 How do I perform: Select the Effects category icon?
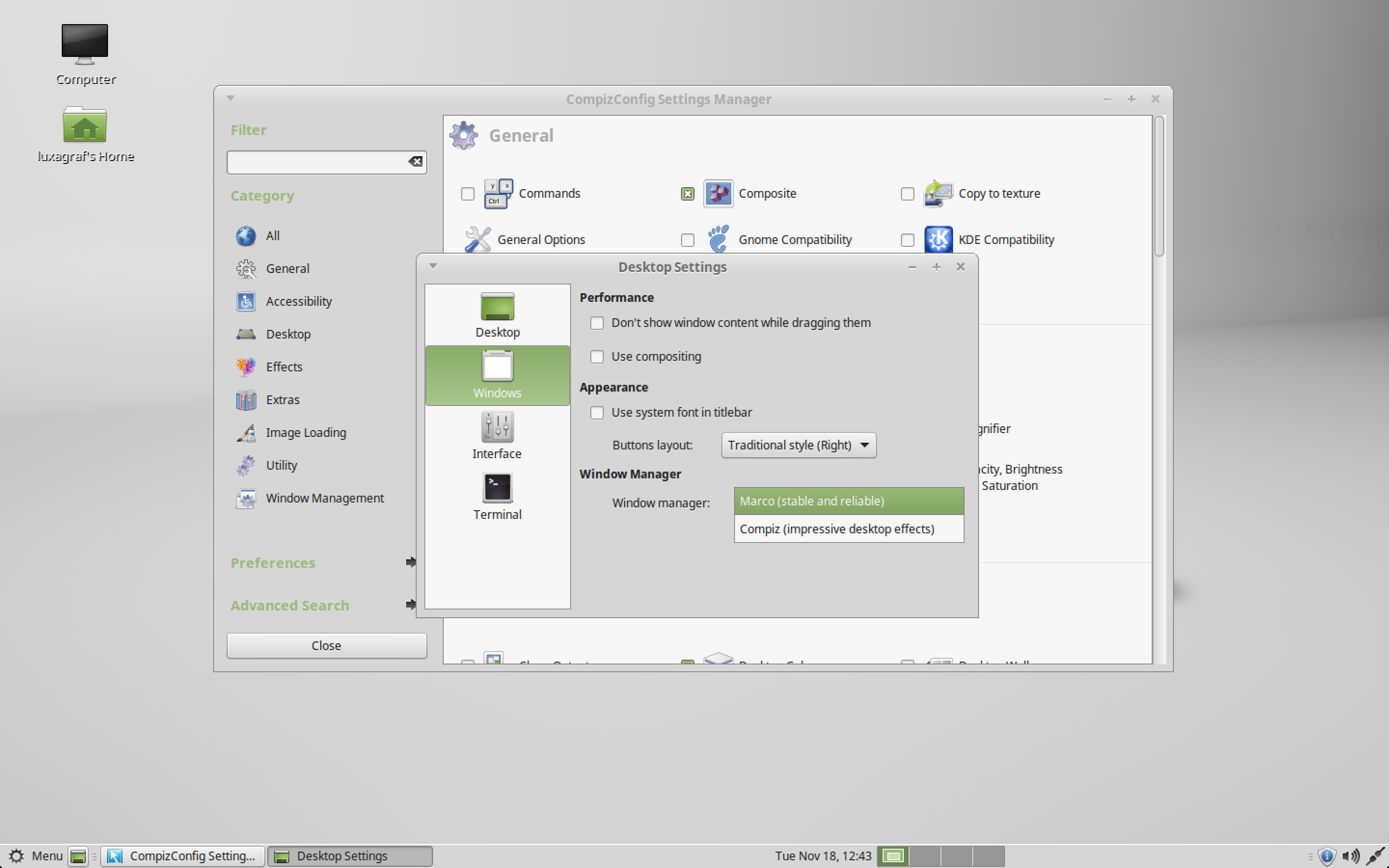(x=245, y=367)
